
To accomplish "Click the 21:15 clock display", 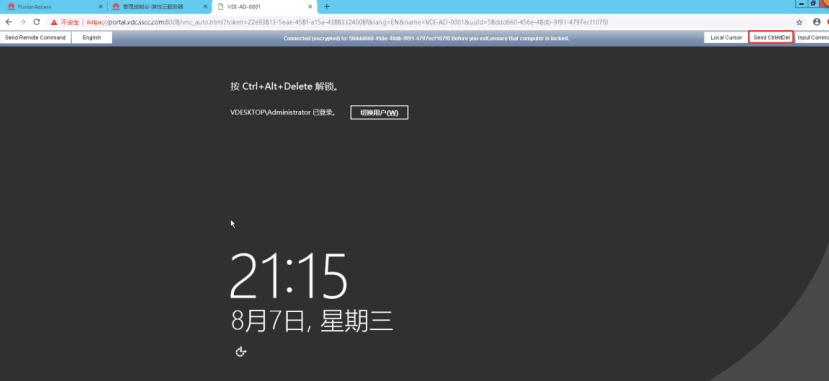I will (x=289, y=277).
